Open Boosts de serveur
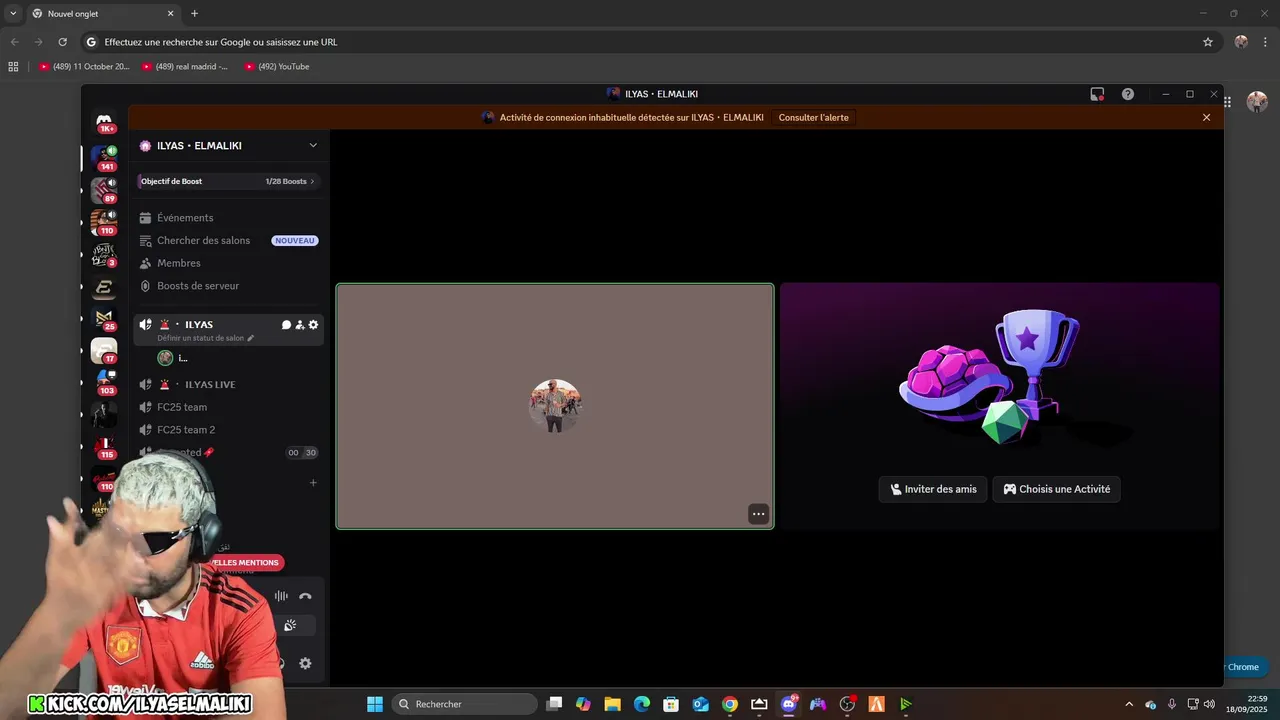The width and height of the screenshot is (1280, 720). pos(228,286)
